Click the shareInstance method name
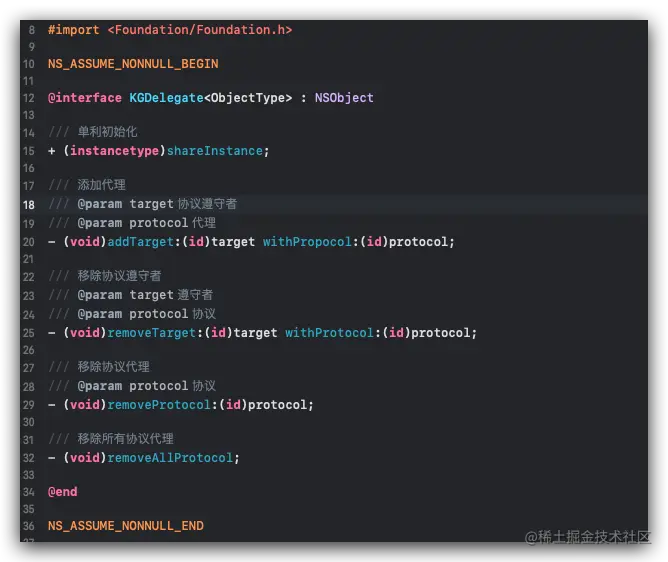 214,151
